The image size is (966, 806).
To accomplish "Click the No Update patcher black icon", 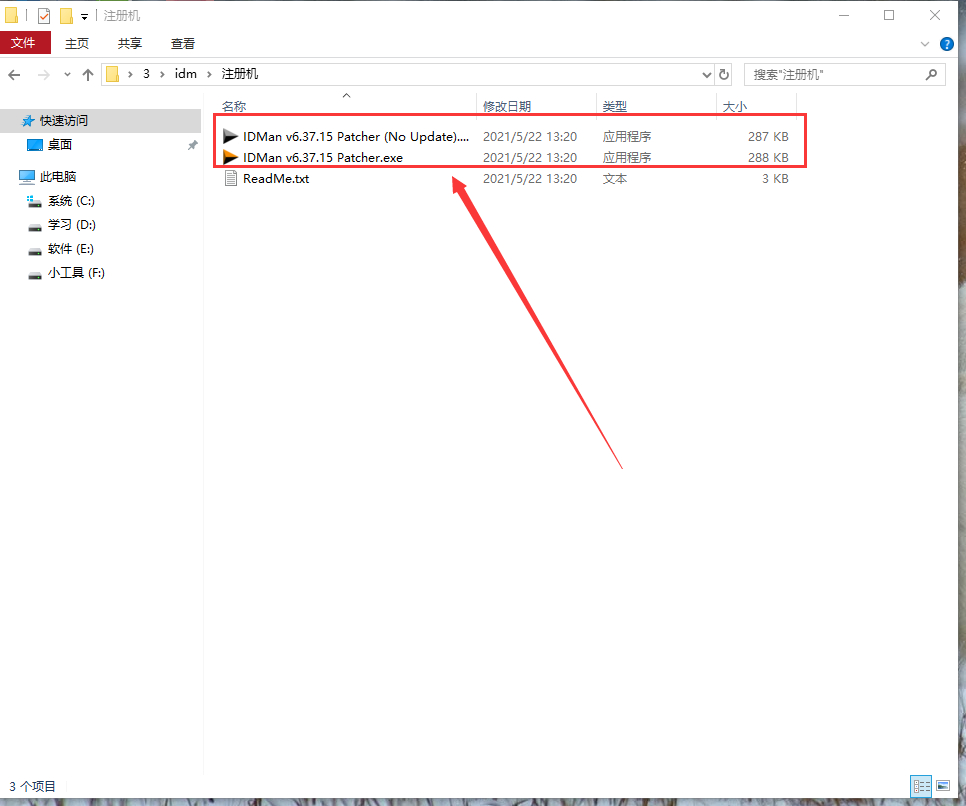I will [230, 136].
